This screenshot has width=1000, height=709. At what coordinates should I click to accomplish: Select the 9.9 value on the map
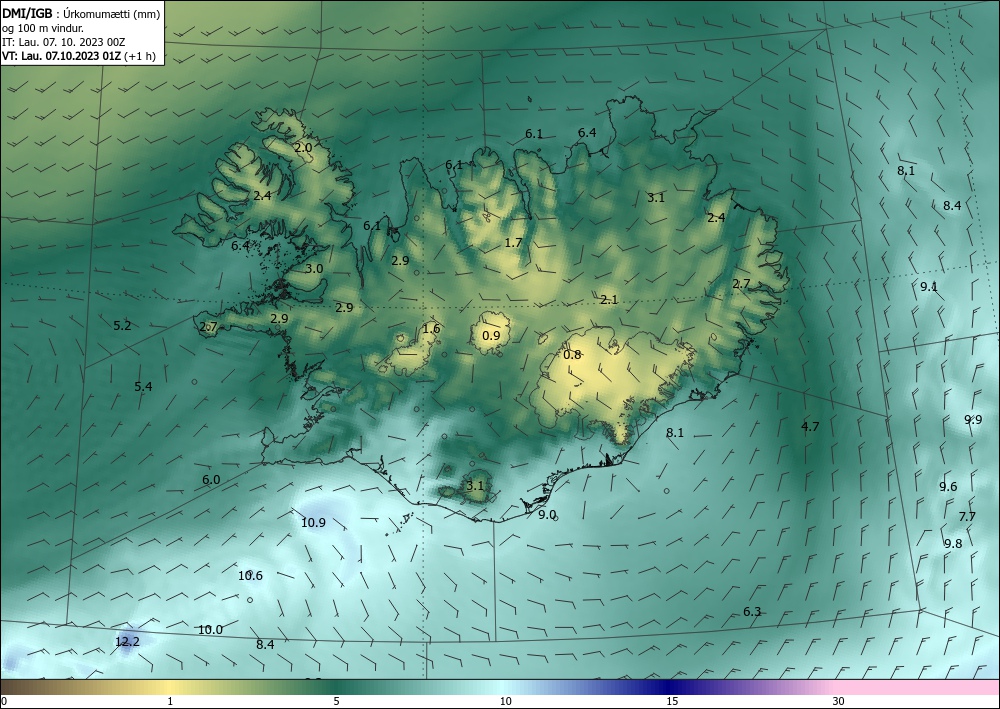coord(973,420)
